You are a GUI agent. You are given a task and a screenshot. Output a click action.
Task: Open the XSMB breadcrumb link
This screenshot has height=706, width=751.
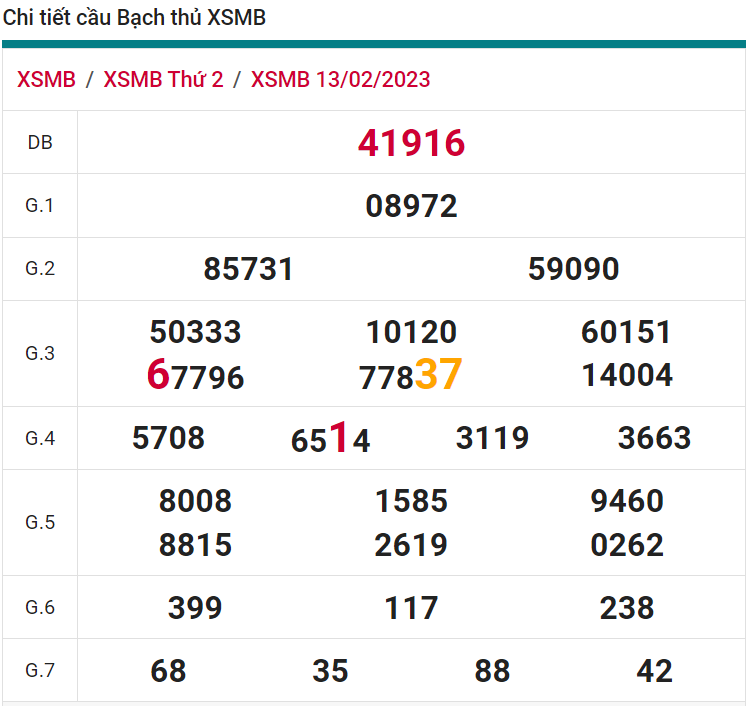click(x=46, y=80)
